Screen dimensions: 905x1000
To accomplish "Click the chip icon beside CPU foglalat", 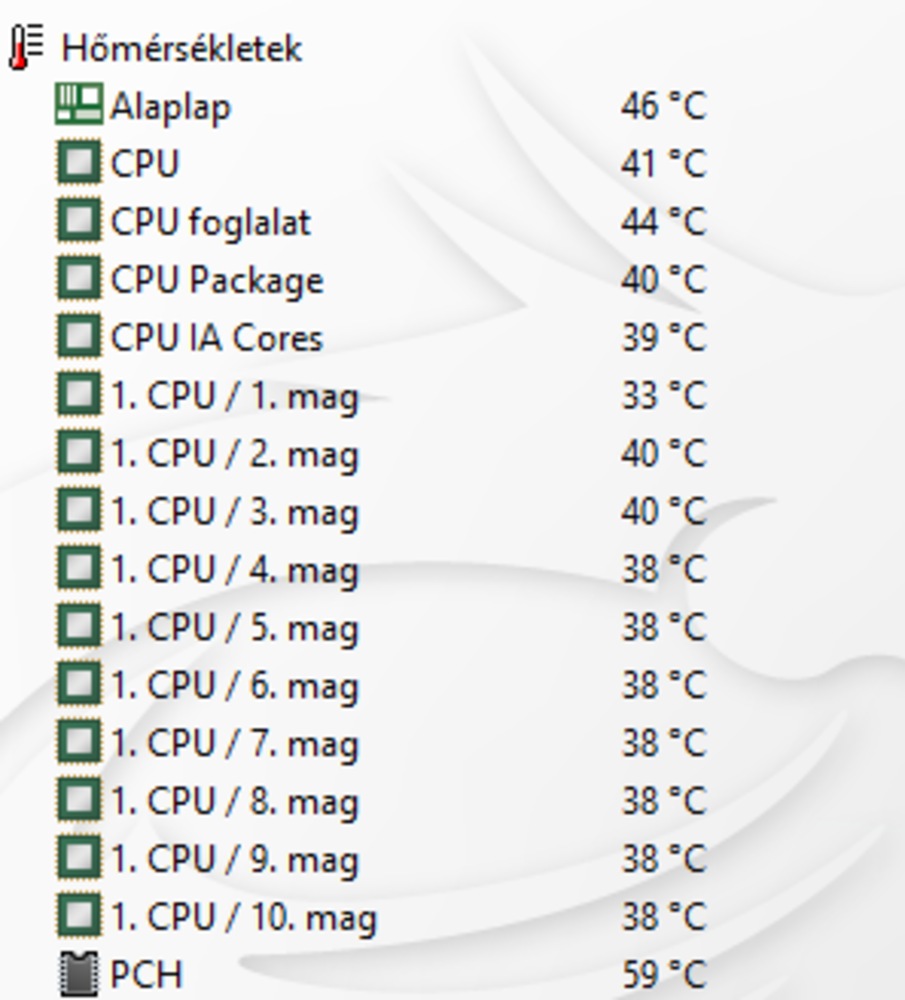I will pos(78,220).
